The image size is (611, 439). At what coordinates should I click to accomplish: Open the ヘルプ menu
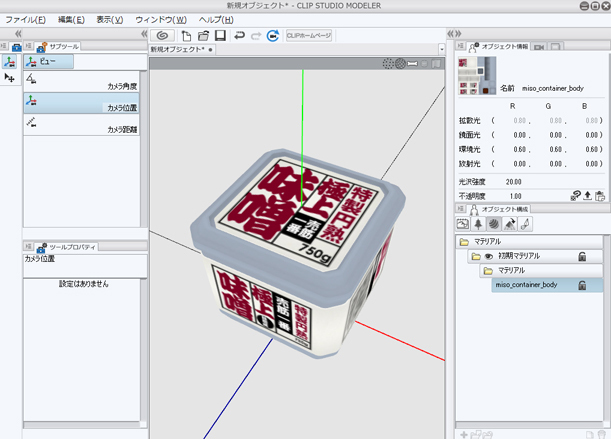(216, 20)
